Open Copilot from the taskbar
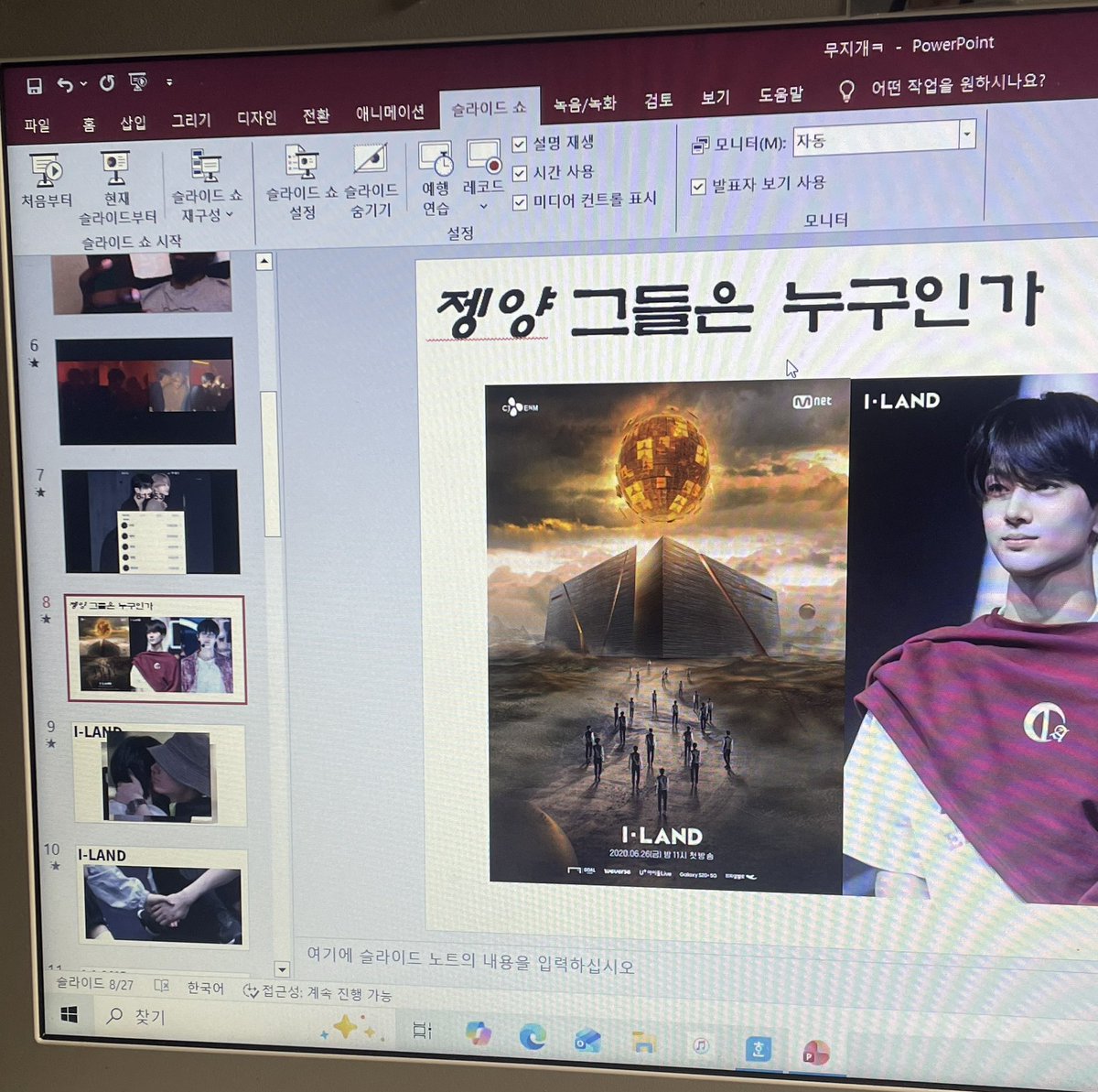 click(x=478, y=1033)
